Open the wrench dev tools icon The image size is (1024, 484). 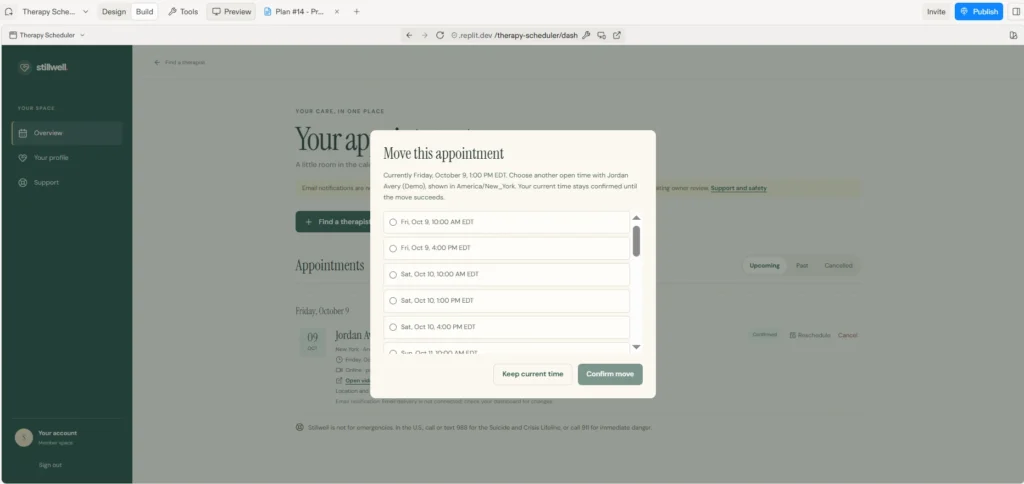(x=586, y=35)
